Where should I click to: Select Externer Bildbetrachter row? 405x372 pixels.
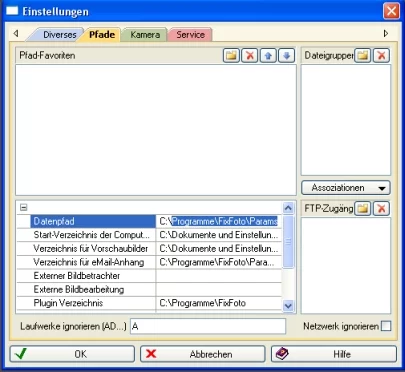coord(149,276)
